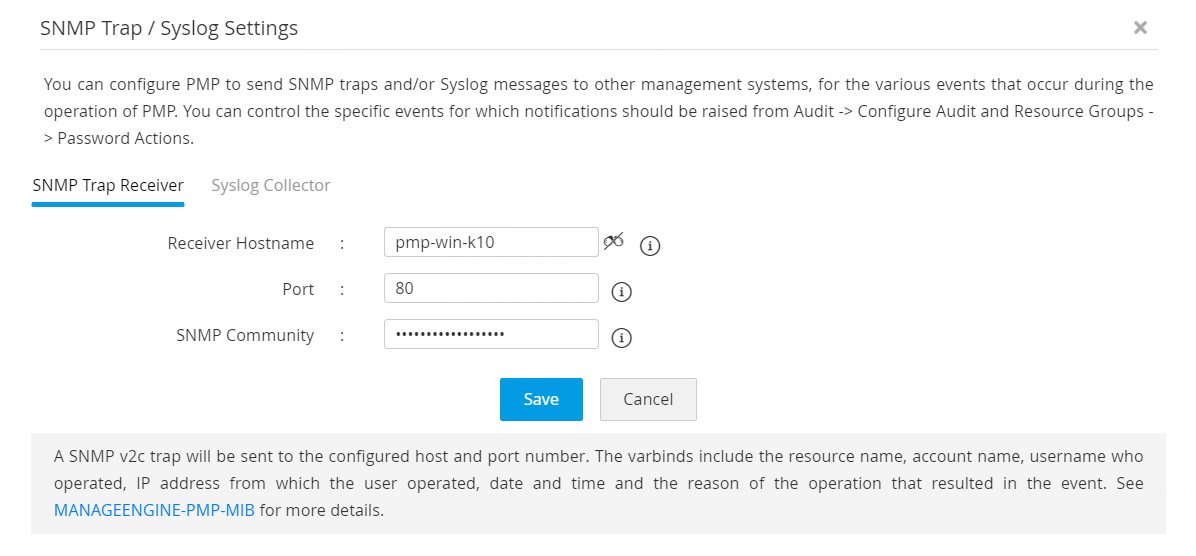The height and width of the screenshot is (556, 1196).
Task: Open the MANAGEENGINE-PMP-MIB link
Action: pos(155,510)
